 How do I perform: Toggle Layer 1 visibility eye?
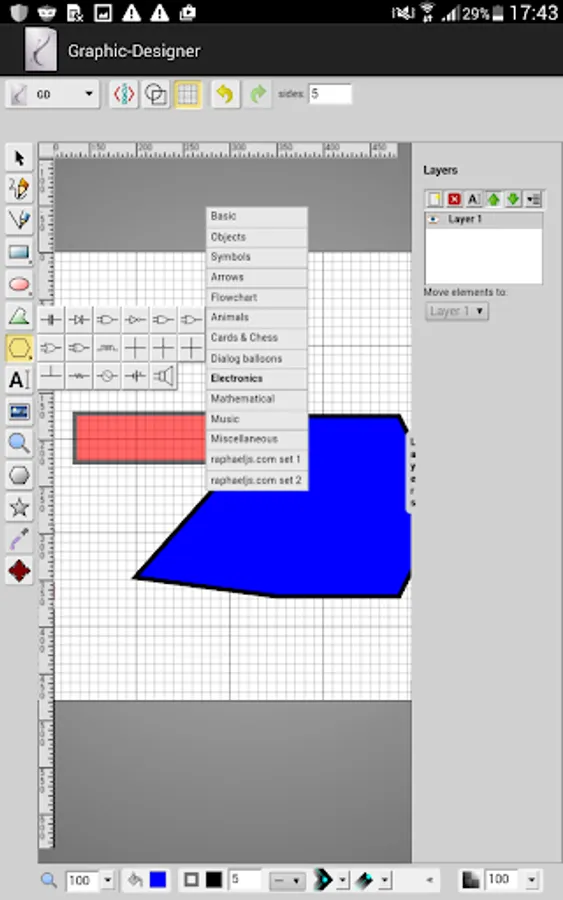pos(434,219)
